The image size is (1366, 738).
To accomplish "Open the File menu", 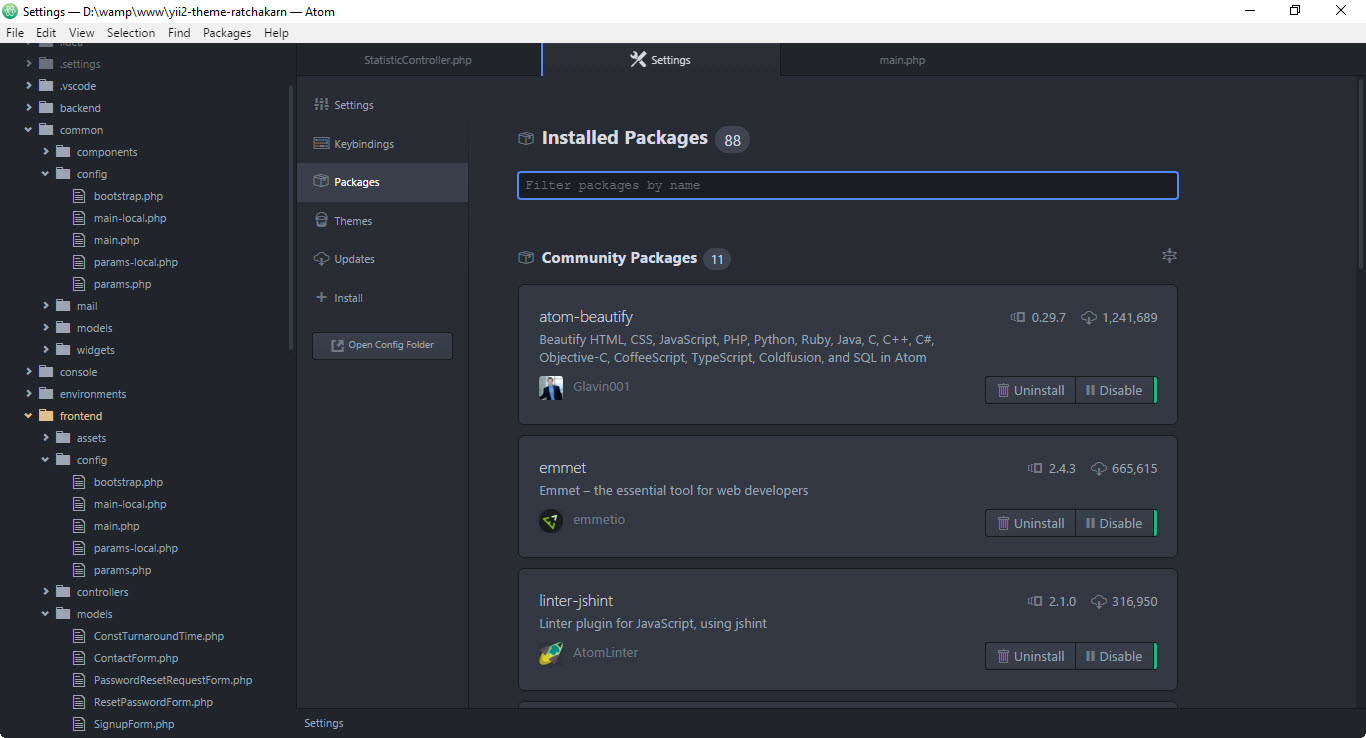I will point(15,33).
